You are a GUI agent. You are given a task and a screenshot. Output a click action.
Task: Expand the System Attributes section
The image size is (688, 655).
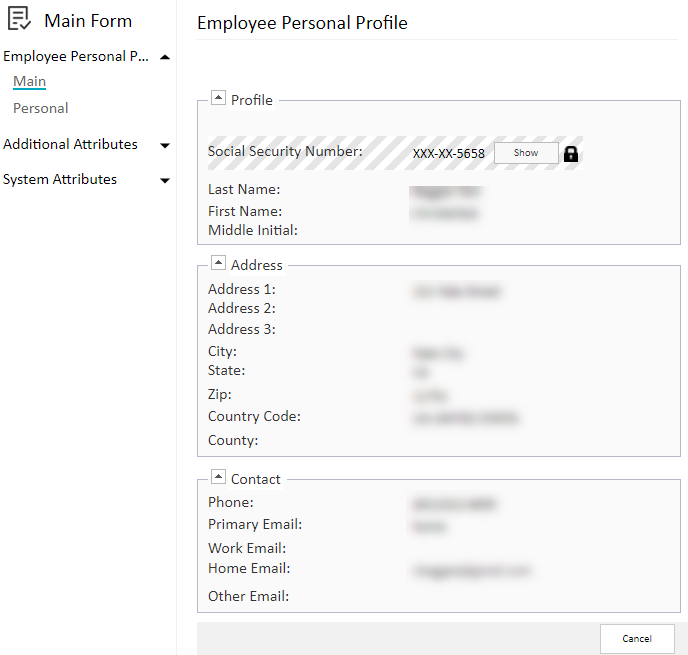pos(165,180)
